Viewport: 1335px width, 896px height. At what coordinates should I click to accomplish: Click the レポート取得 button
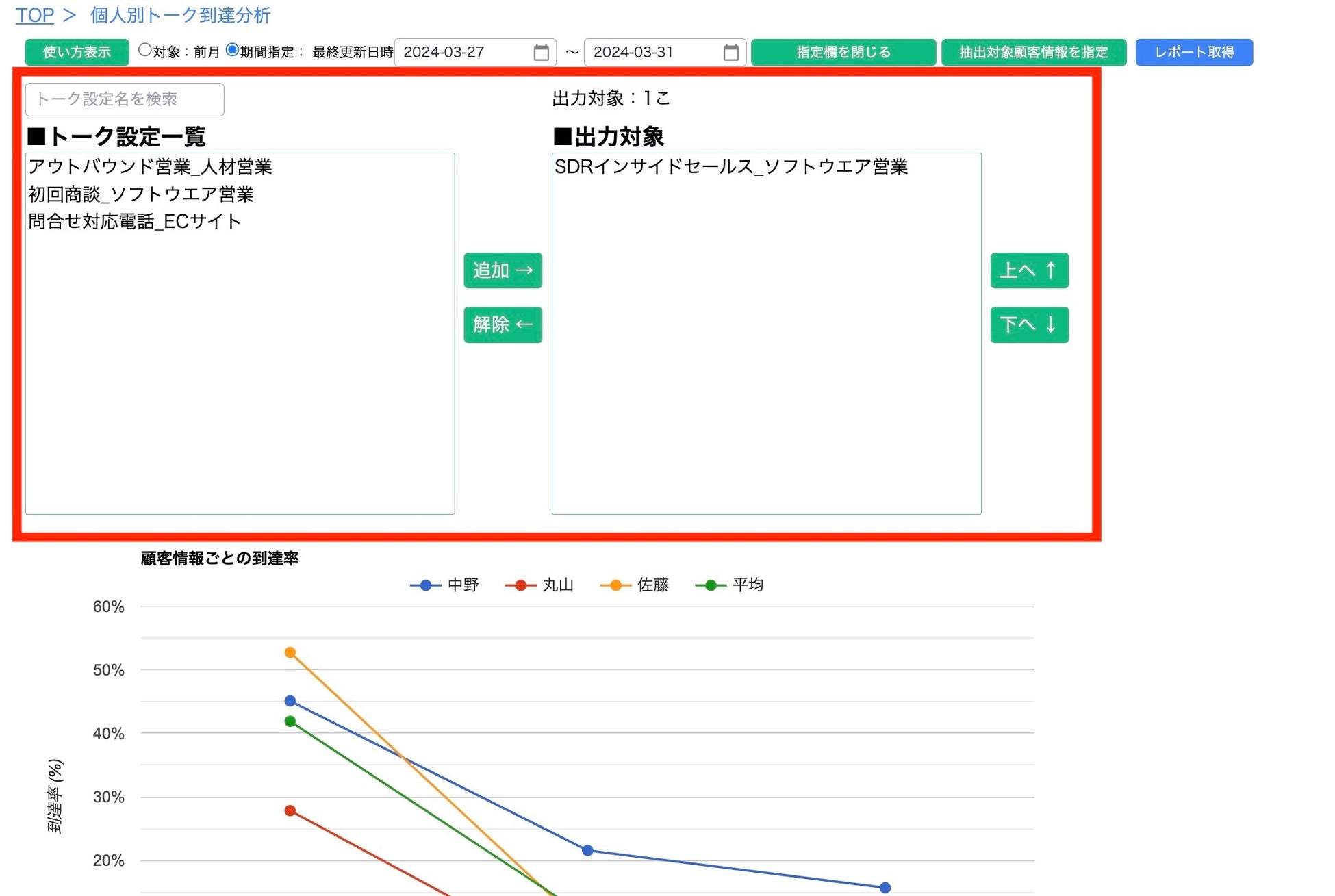(x=1193, y=53)
